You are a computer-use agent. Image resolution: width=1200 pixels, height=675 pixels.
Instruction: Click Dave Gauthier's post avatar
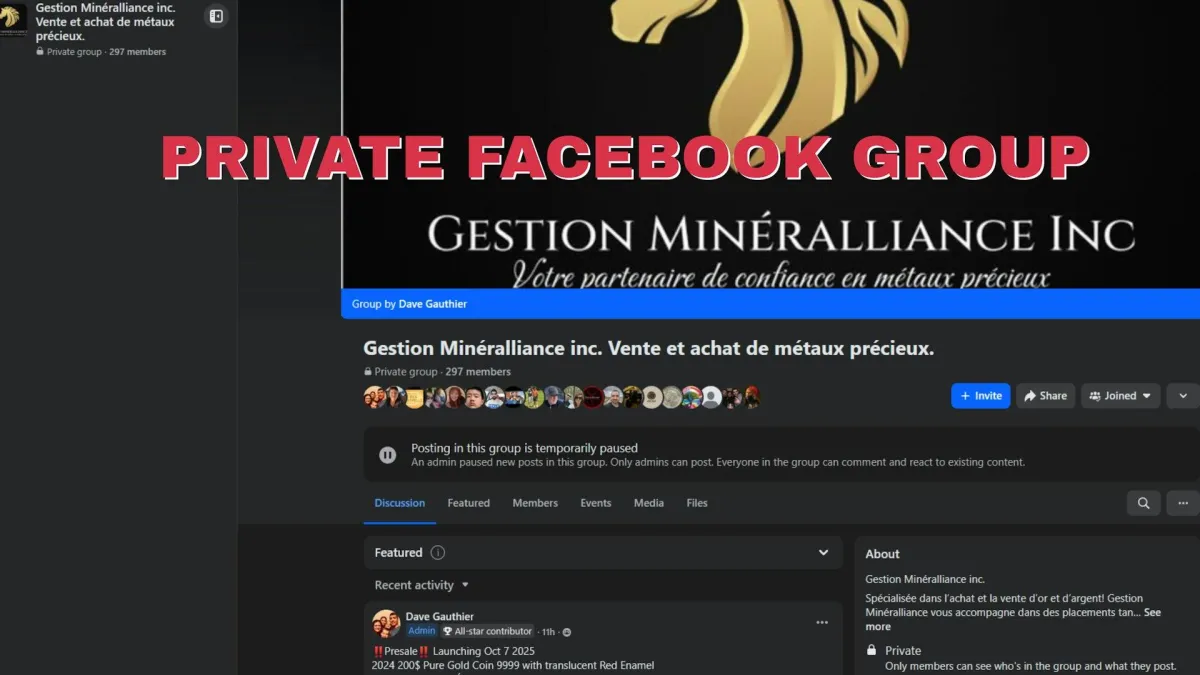point(386,624)
